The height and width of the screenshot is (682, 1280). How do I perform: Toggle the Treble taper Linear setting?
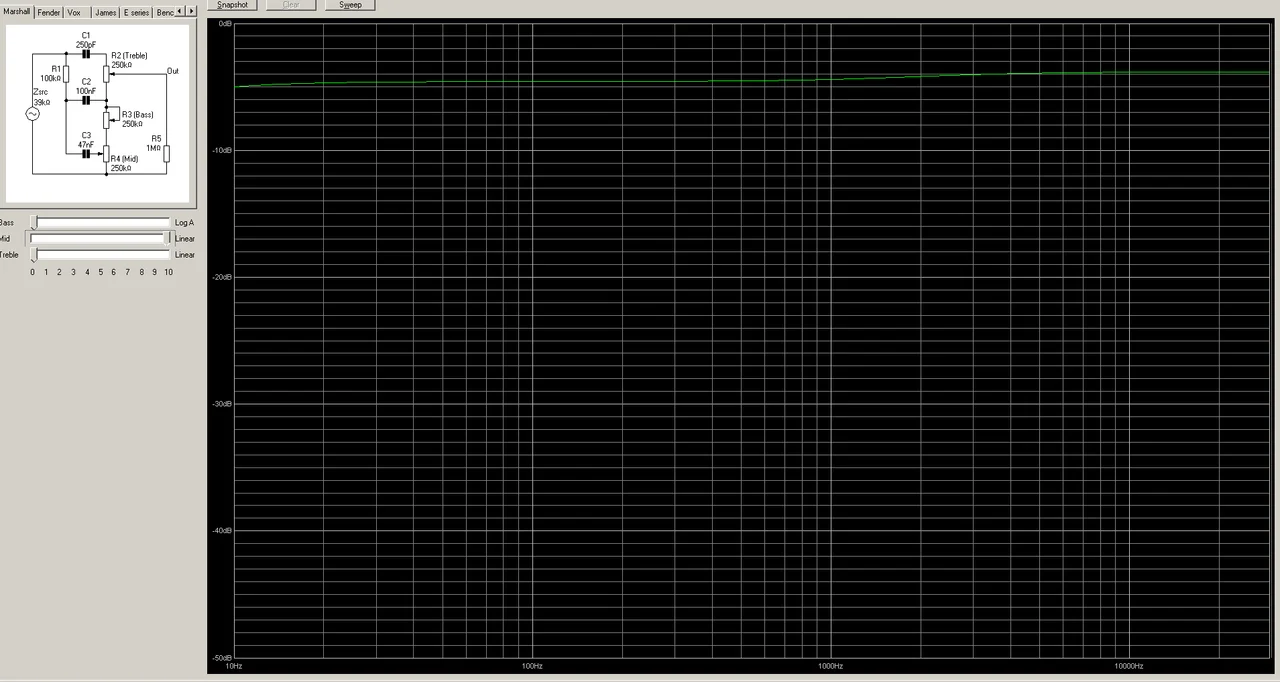point(184,254)
